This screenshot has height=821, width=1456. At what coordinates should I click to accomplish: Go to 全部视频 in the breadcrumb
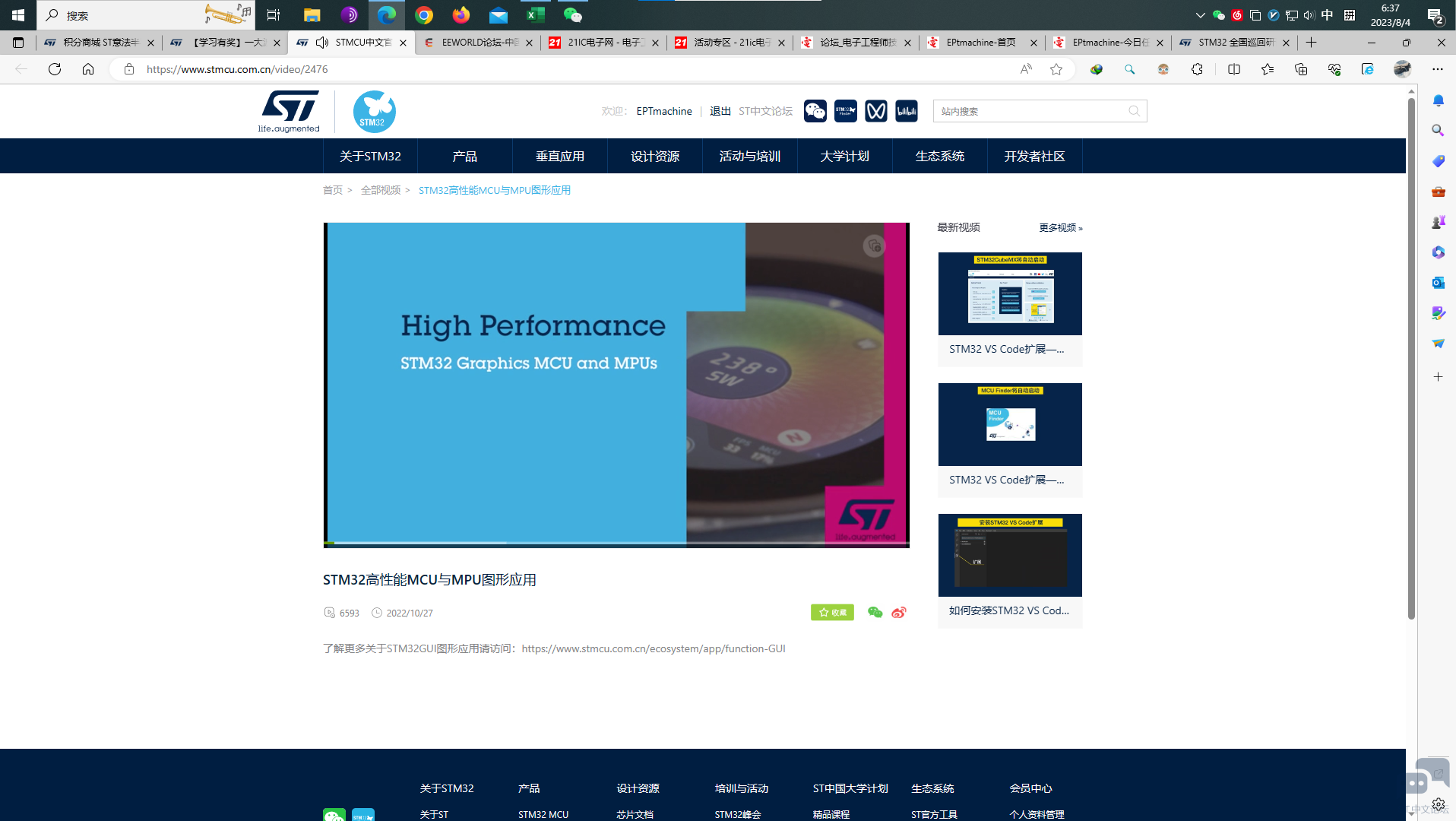[x=381, y=190]
